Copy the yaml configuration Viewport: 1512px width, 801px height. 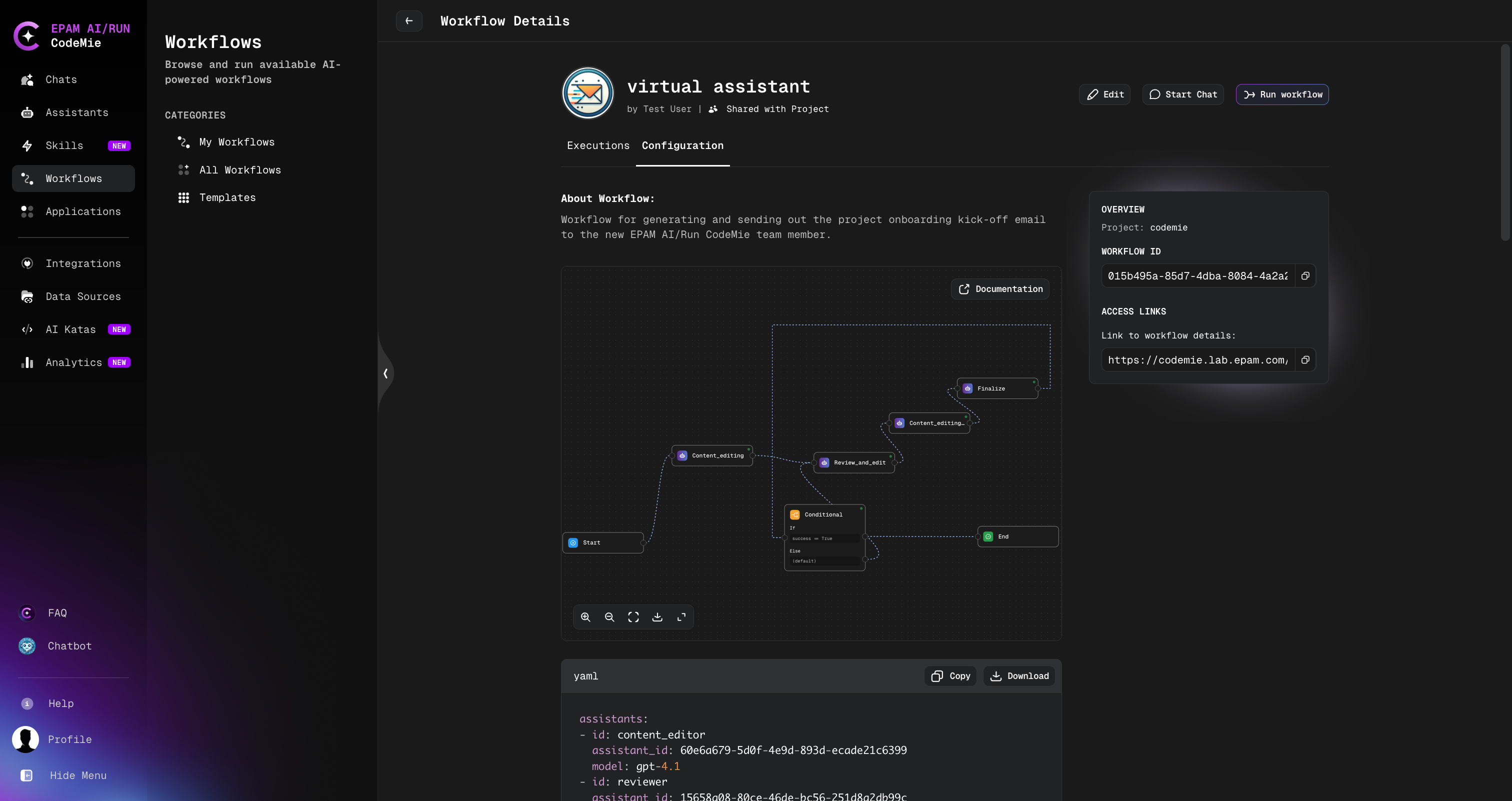tap(950, 676)
